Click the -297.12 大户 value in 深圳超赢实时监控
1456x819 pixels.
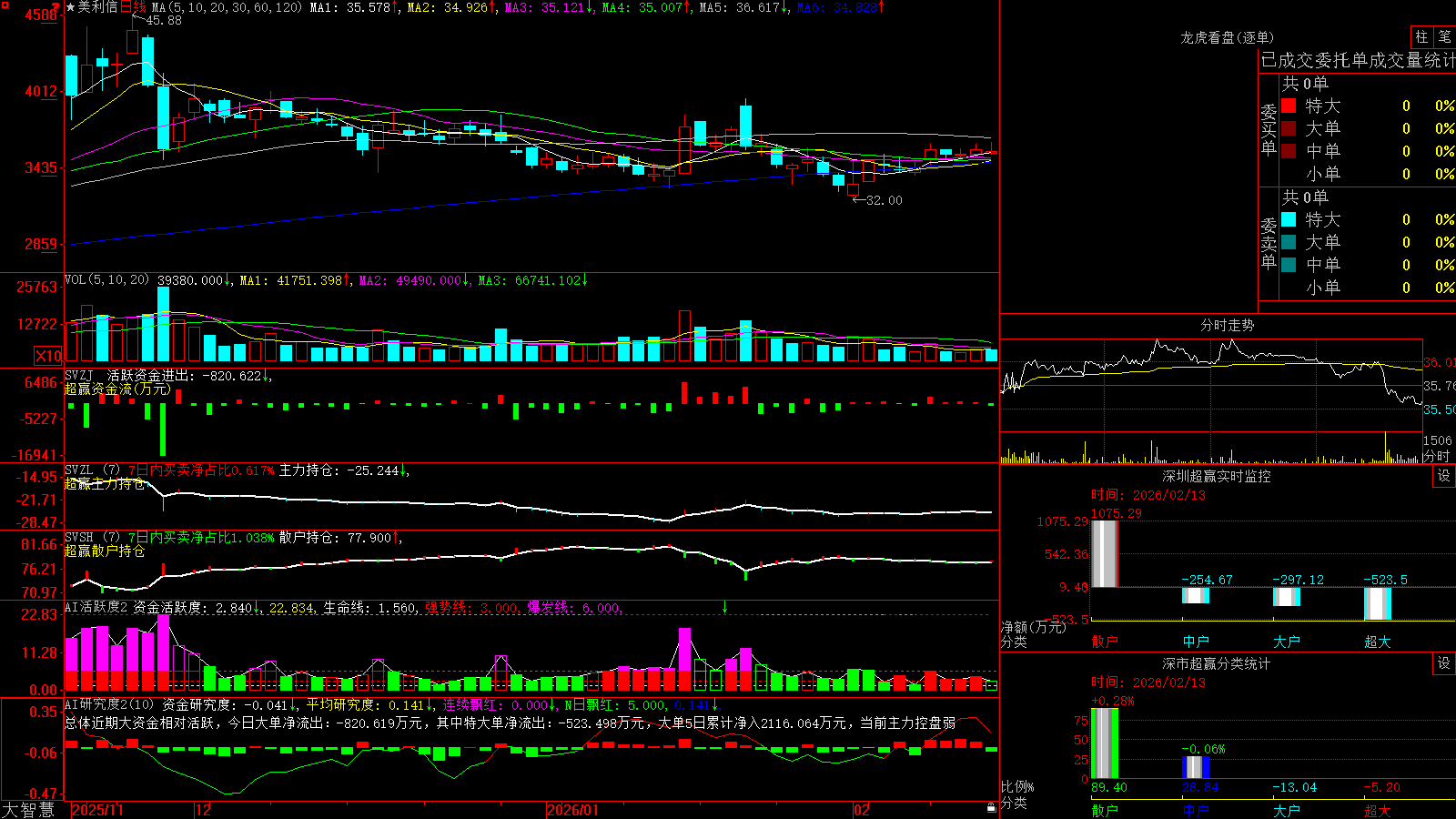pos(1298,580)
